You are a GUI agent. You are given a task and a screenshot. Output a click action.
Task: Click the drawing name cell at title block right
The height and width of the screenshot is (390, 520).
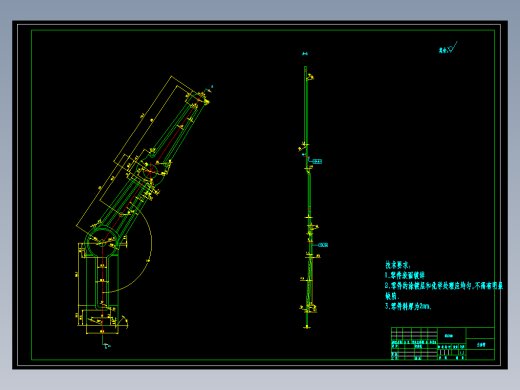[x=480, y=345]
